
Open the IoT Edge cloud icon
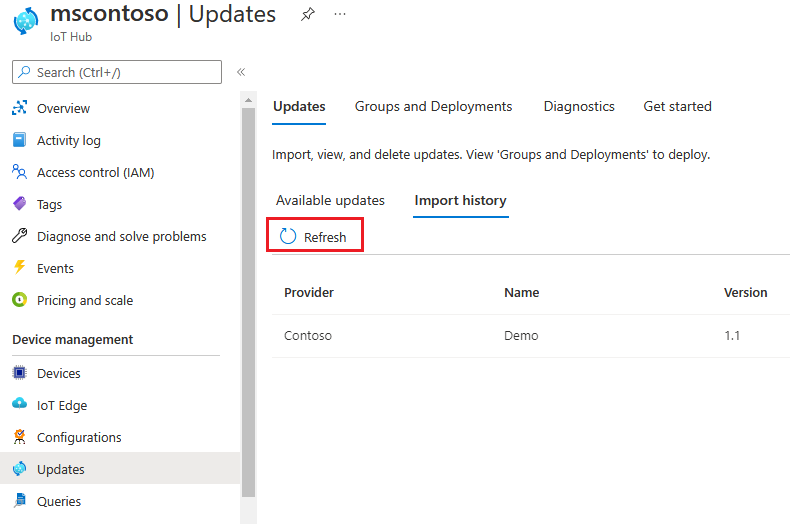click(19, 405)
